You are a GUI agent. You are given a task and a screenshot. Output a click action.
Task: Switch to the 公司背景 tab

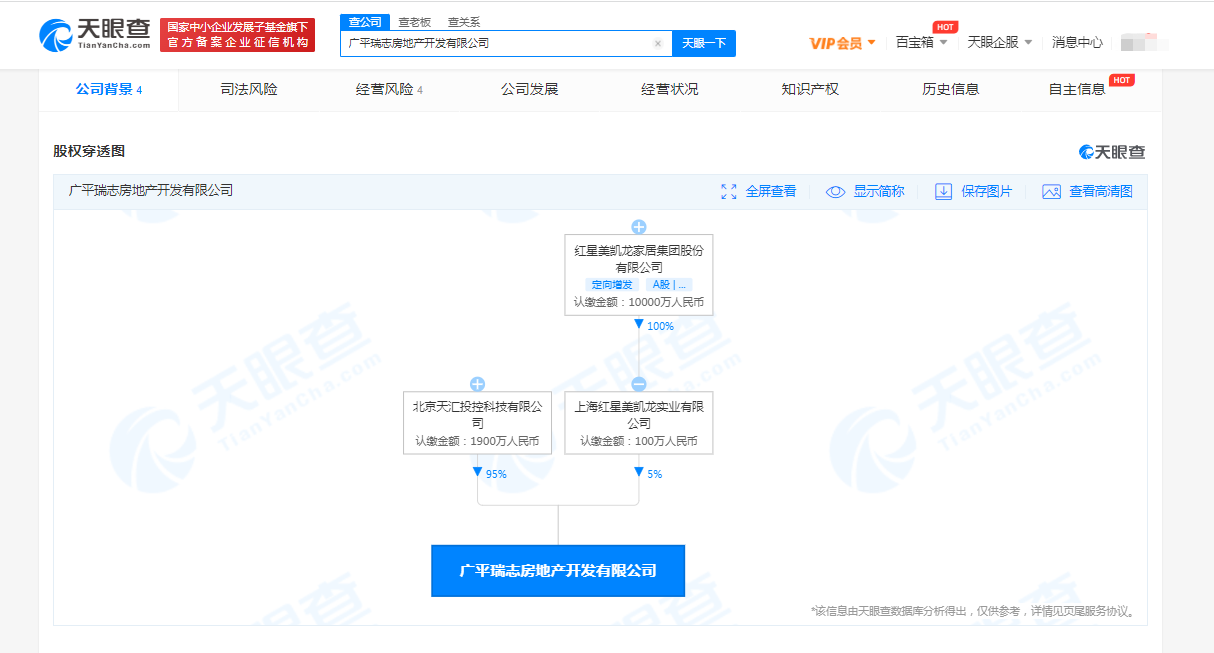pos(109,90)
